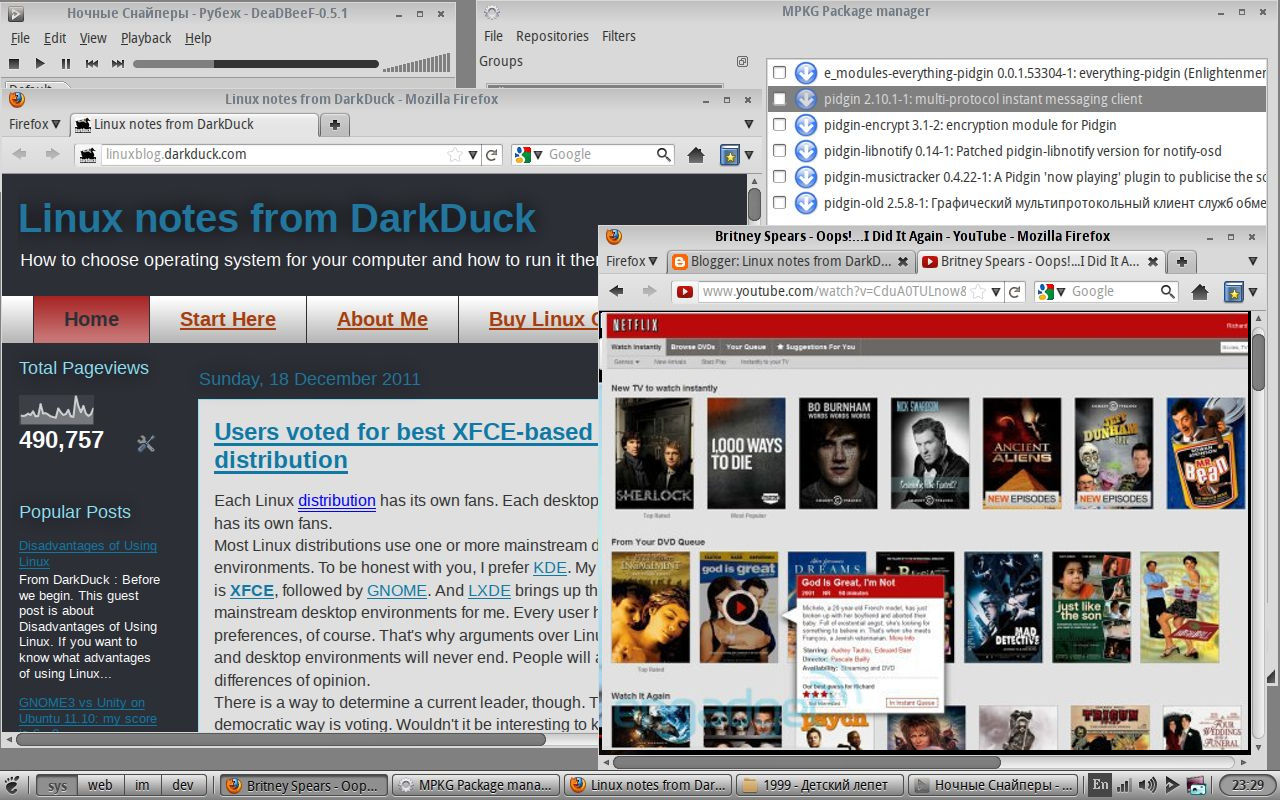Select the pidgin-libnotify package checkbox
1280x800 pixels.
(780, 151)
